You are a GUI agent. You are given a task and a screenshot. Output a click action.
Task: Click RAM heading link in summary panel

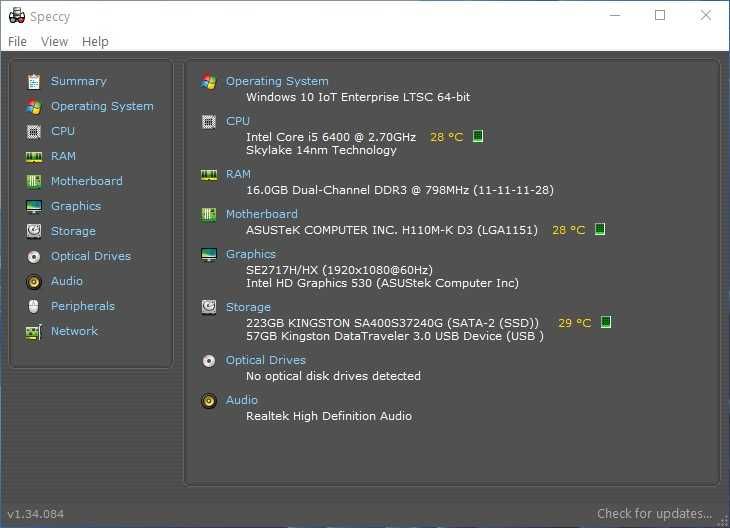238,174
